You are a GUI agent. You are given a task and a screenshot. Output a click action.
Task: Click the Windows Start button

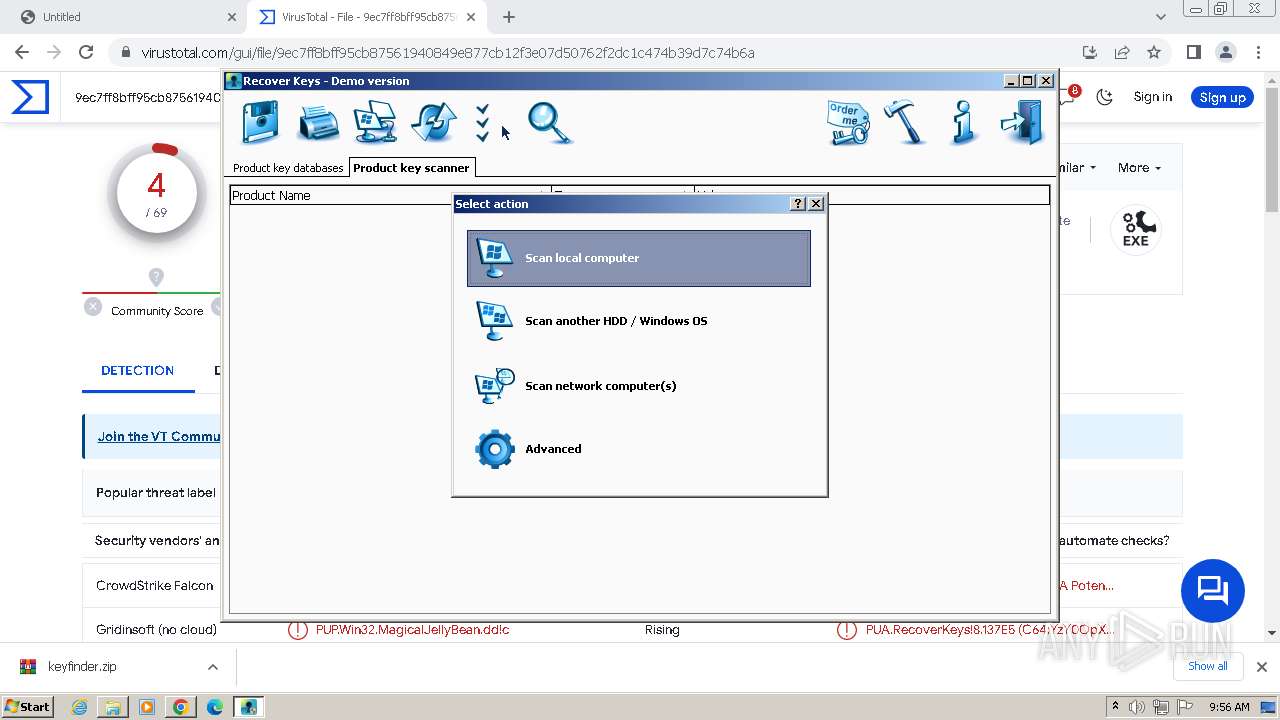pyautogui.click(x=27, y=706)
